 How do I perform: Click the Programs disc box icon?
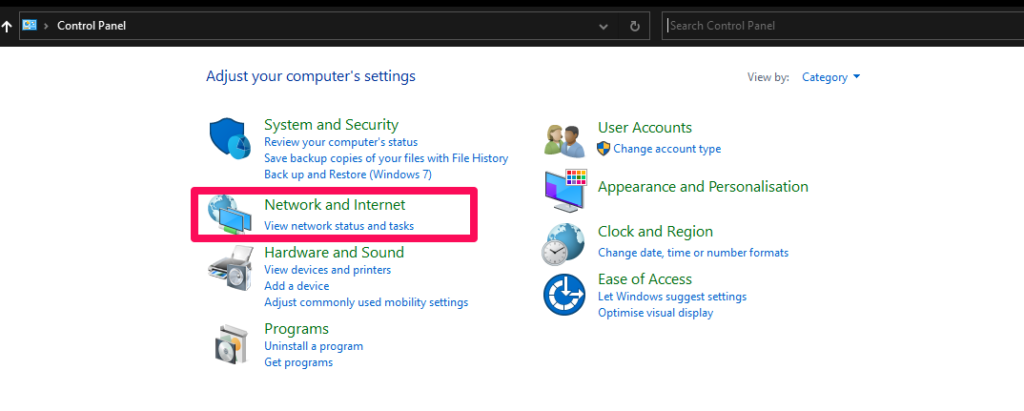[x=232, y=344]
